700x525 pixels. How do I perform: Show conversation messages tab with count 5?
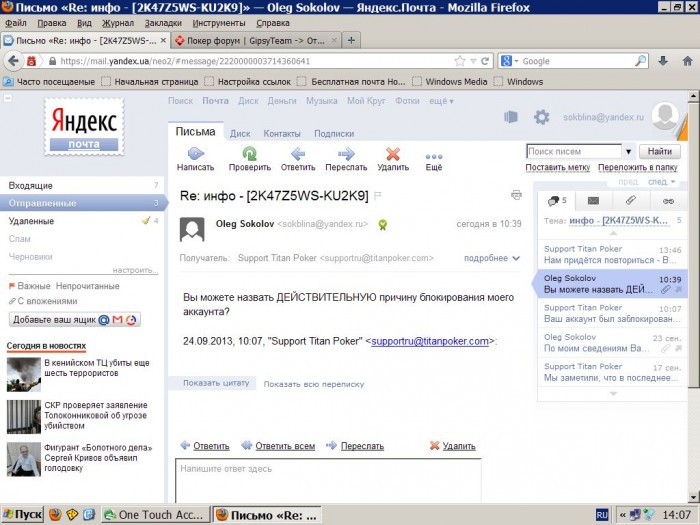pos(557,201)
